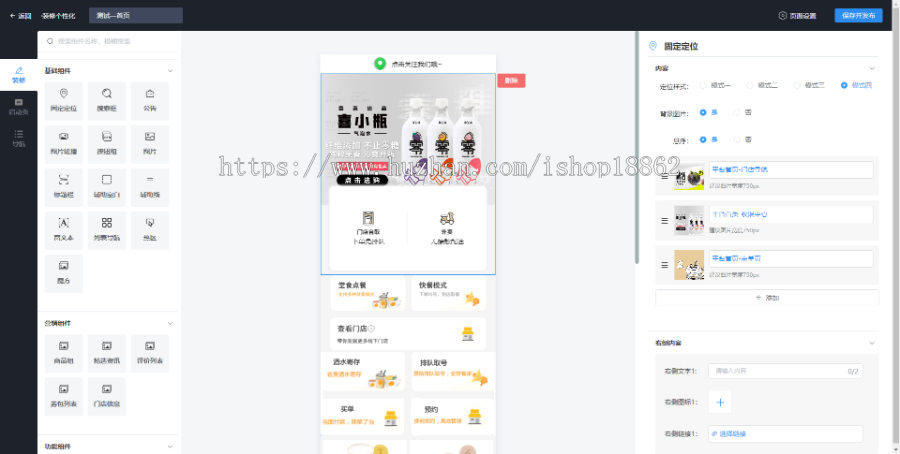Select 样式四 positioning style
900x454 pixels.
(x=844, y=85)
